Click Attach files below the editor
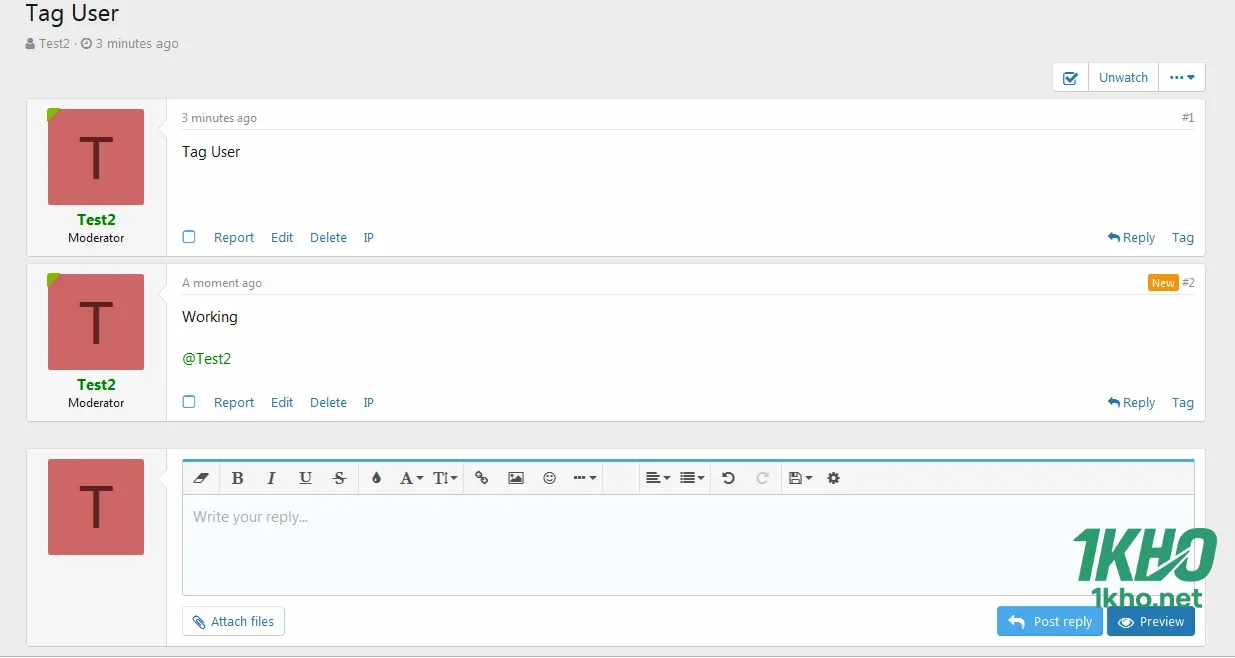Viewport: 1235px width, 658px height. click(233, 621)
